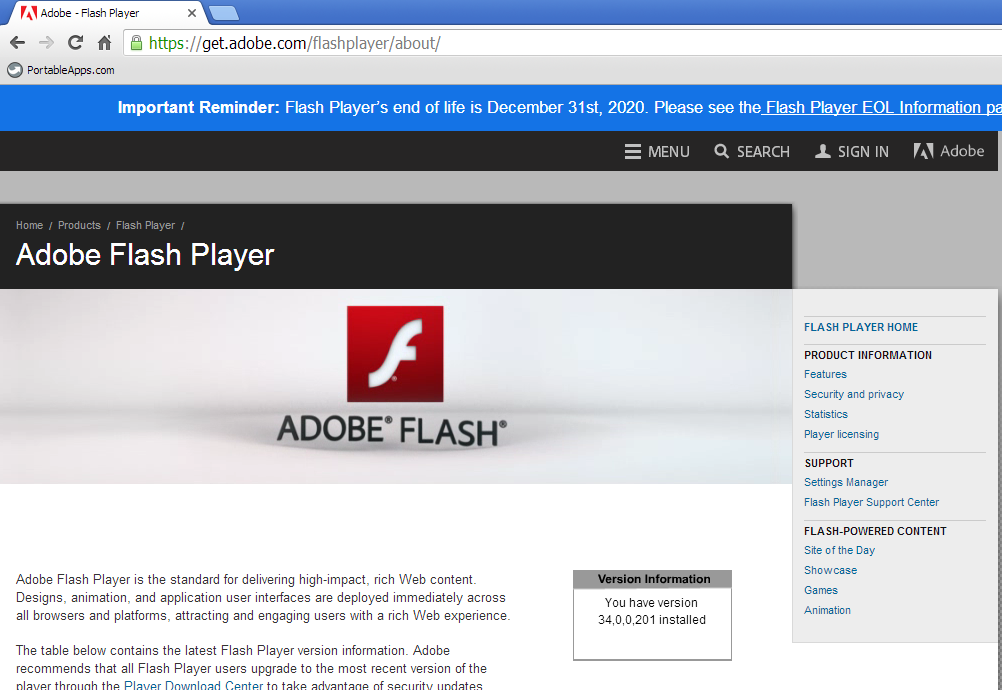This screenshot has width=1002, height=690.
Task: Open FLASH PLAYER HOME in the sidebar
Action: (861, 327)
